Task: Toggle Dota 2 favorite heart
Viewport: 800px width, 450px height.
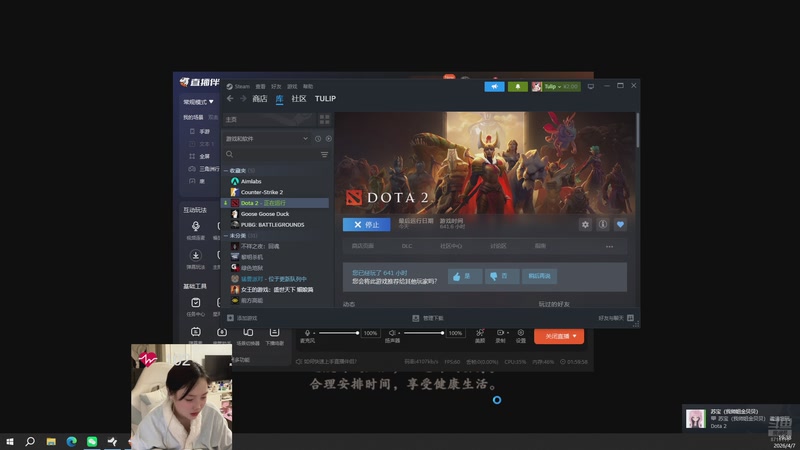Action: pos(620,224)
